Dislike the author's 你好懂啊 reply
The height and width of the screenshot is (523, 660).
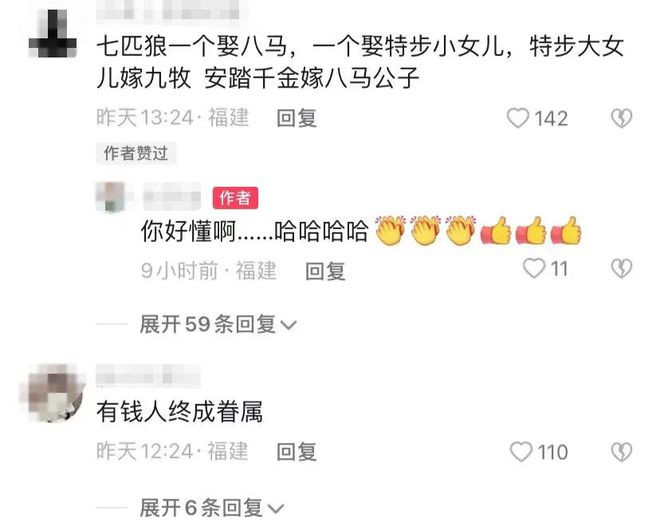point(621,268)
